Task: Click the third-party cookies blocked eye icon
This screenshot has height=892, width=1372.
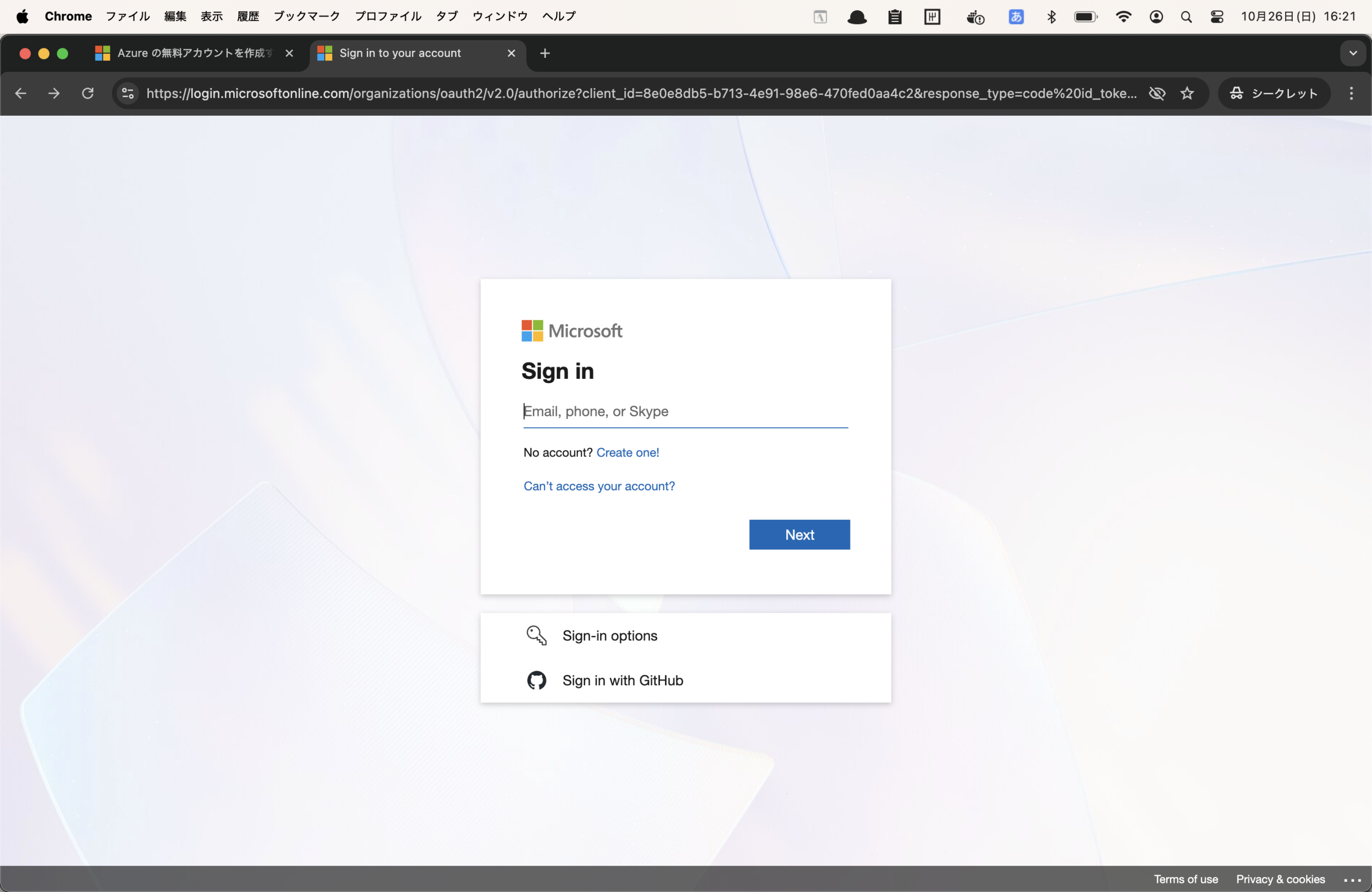Action: [x=1157, y=93]
